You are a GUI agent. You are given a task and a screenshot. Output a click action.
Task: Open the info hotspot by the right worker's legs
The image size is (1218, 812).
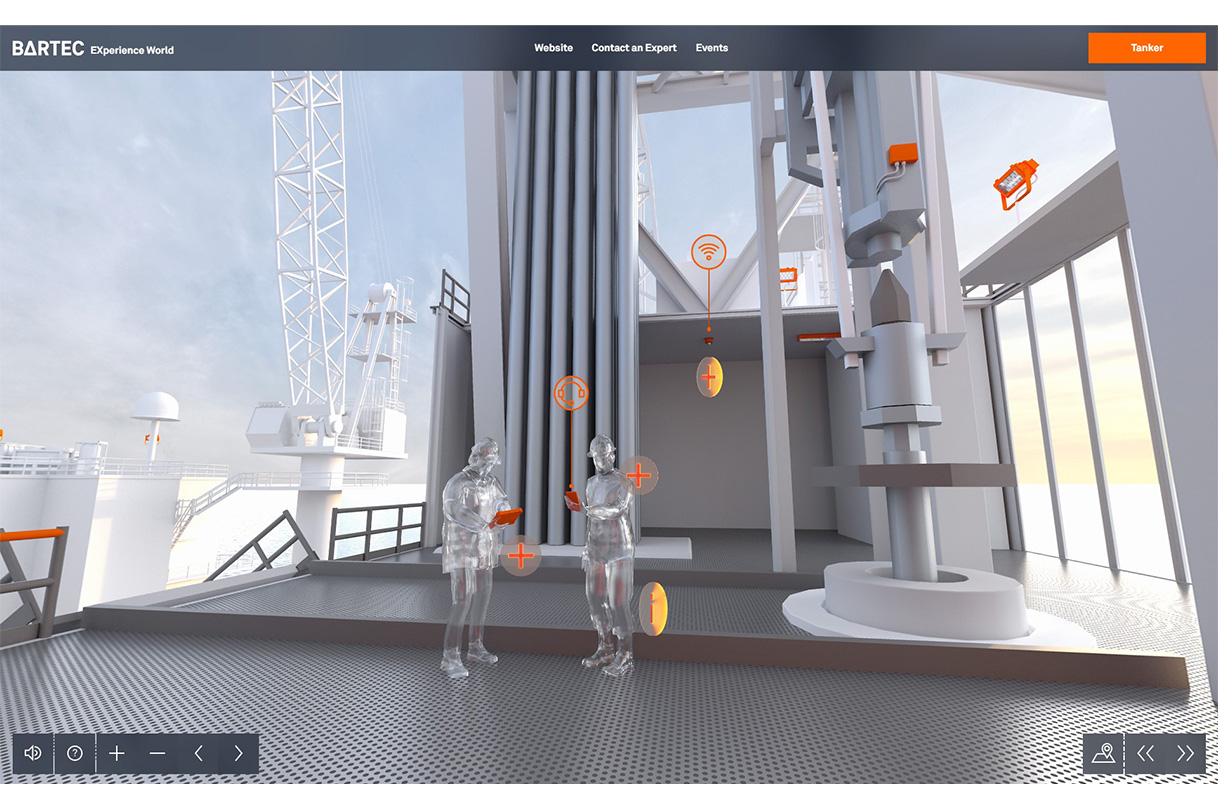coord(653,608)
